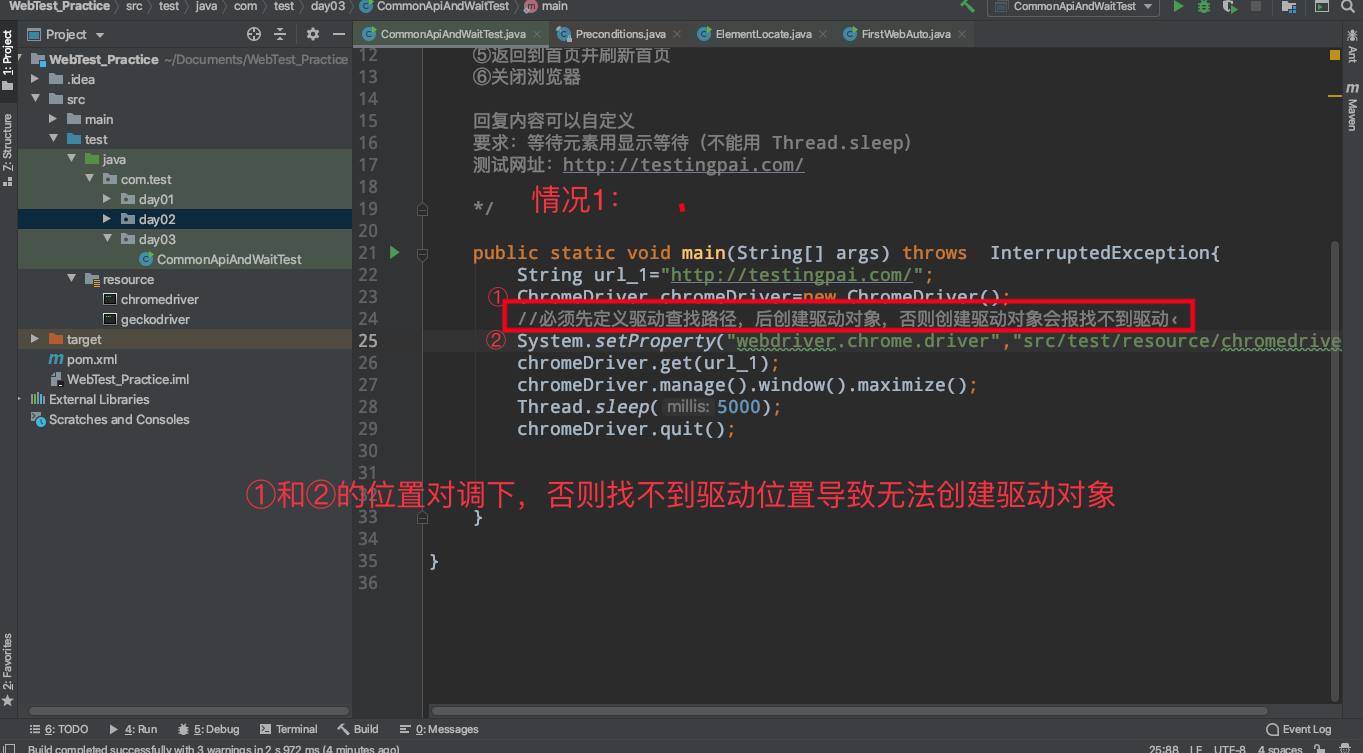Viewport: 1363px width, 753px height.
Task: Run main via the gutter arrow on line 21
Action: 395,252
